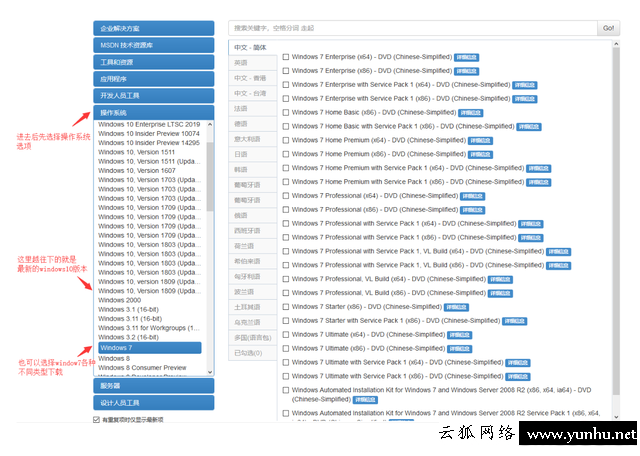Toggle show-only-latest duplicates checkbox
This screenshot has height=456, width=640.
click(96, 420)
